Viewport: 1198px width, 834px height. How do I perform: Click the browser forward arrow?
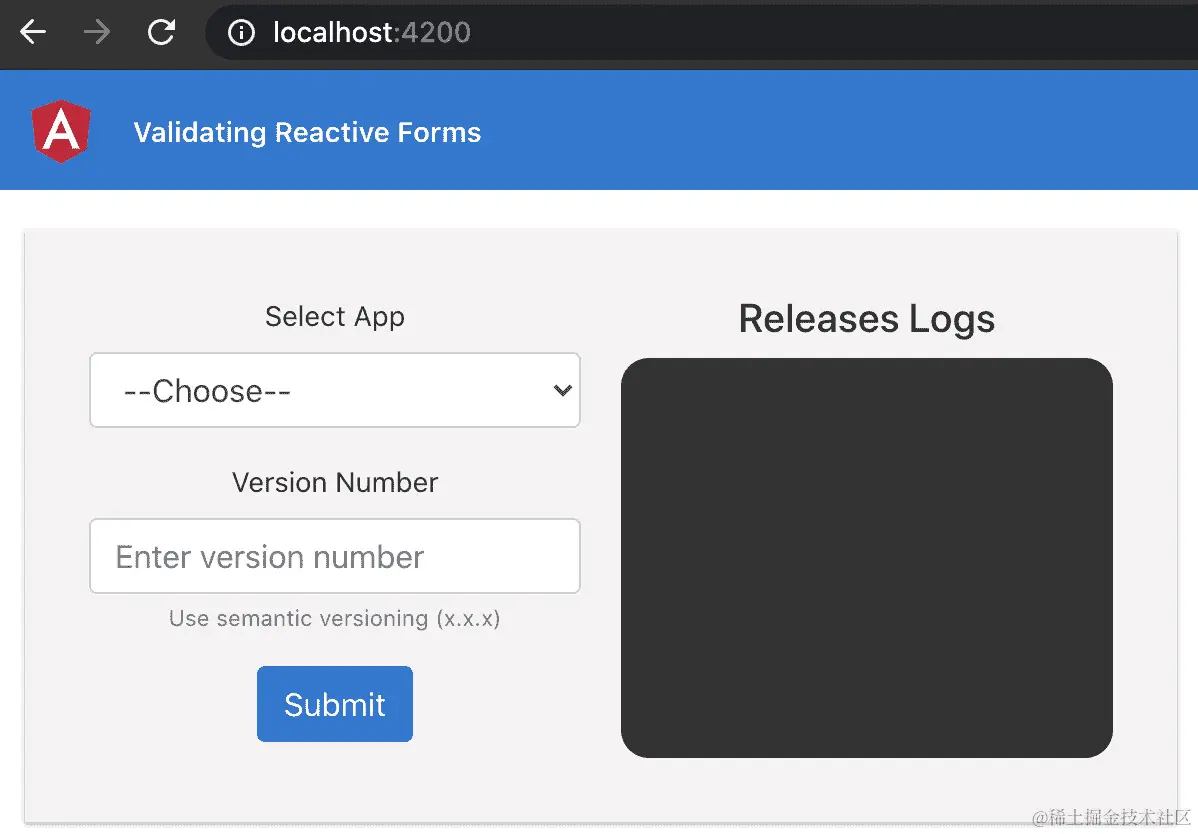click(x=97, y=32)
